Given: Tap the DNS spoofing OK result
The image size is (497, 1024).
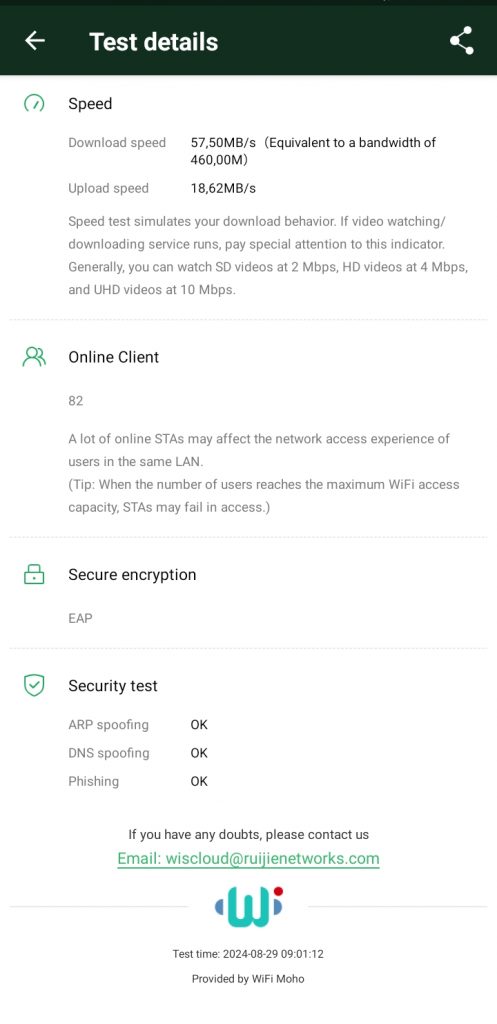Looking at the screenshot, I should 199,753.
